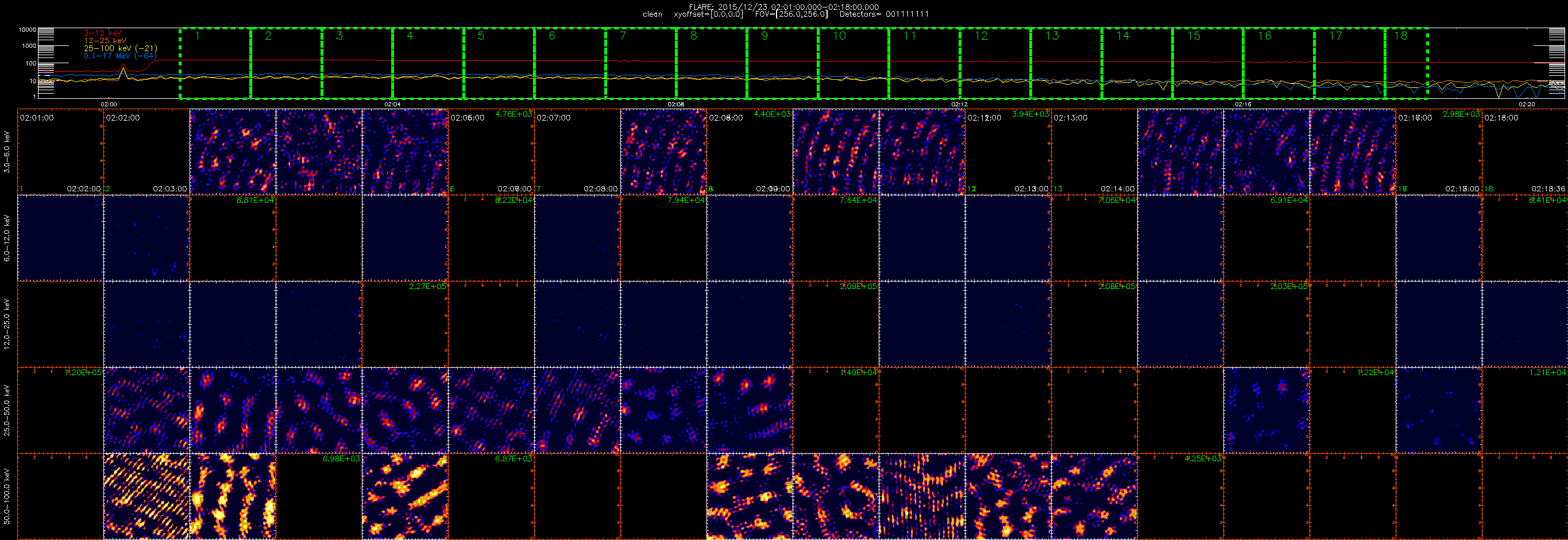The image size is (1568, 540).
Task: Click the '02:12' time axis tick label
Action: click(959, 104)
